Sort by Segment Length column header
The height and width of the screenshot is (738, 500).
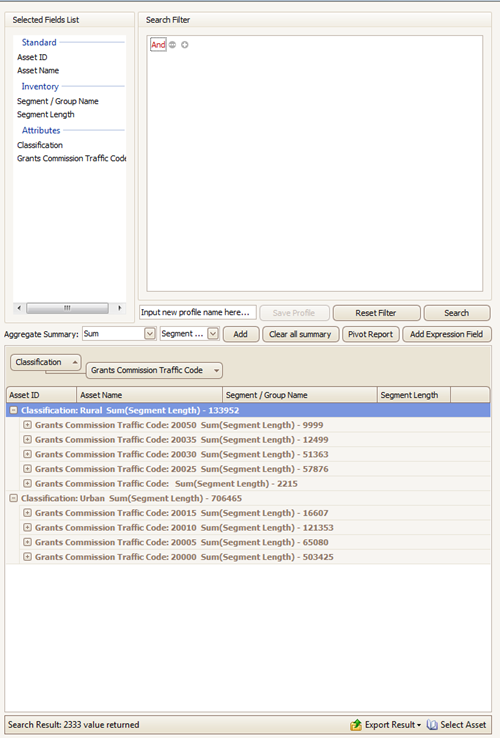click(414, 395)
